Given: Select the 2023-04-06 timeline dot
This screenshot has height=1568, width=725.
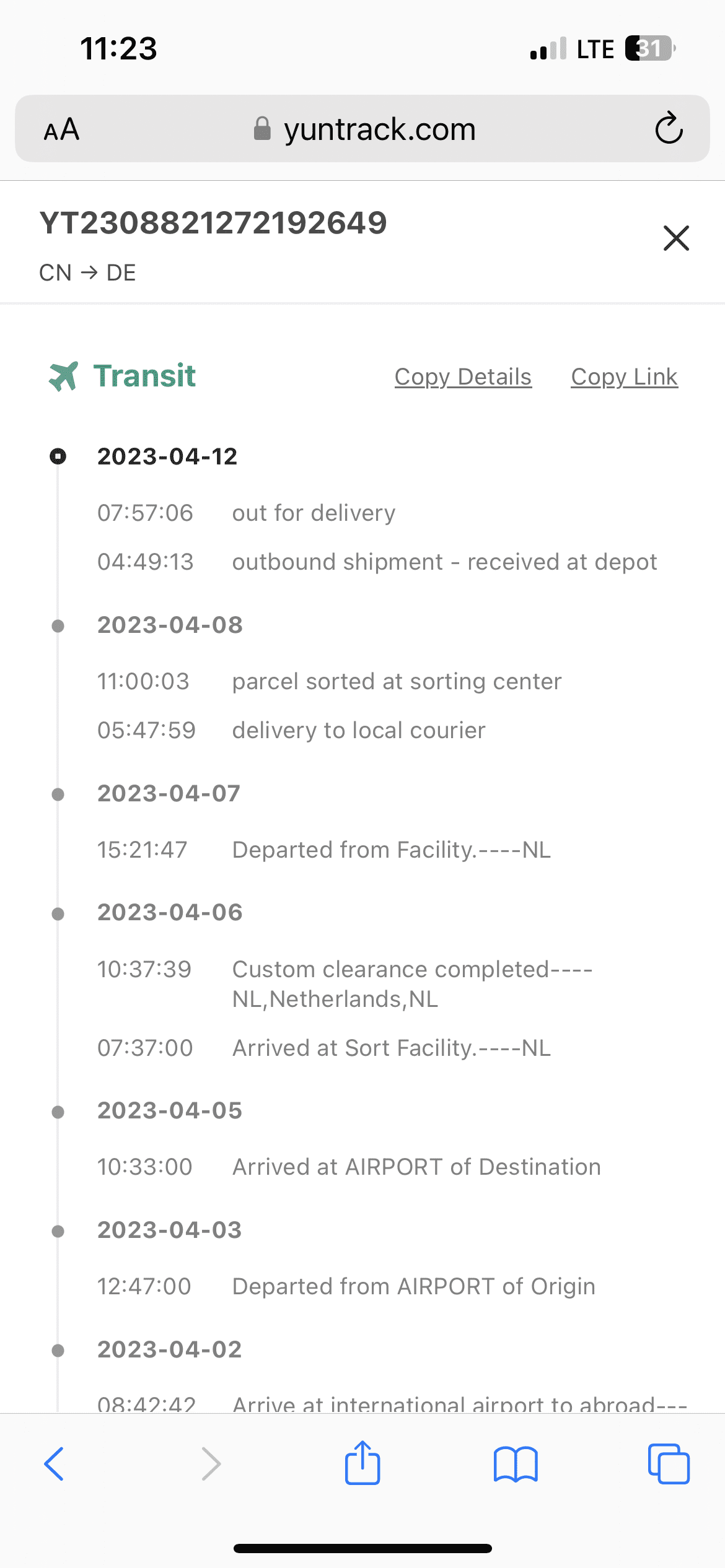Looking at the screenshot, I should coord(58,913).
